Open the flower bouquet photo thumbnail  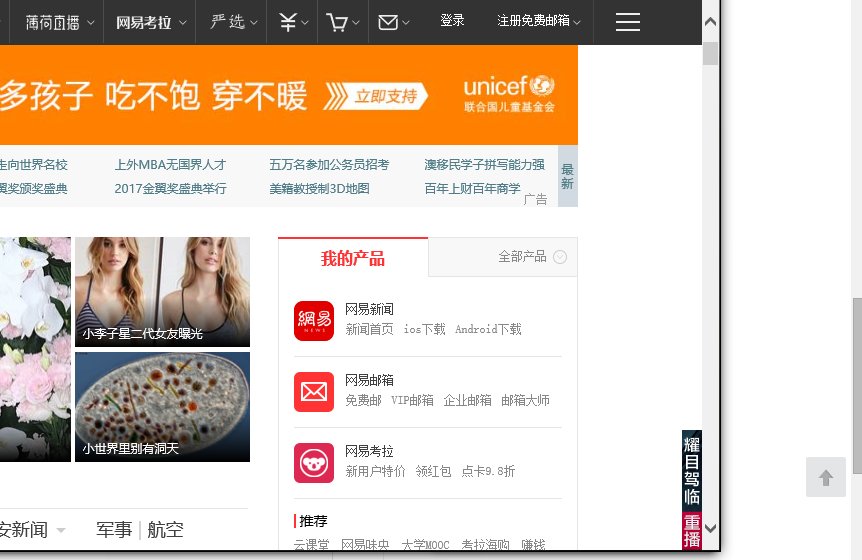click(x=35, y=350)
